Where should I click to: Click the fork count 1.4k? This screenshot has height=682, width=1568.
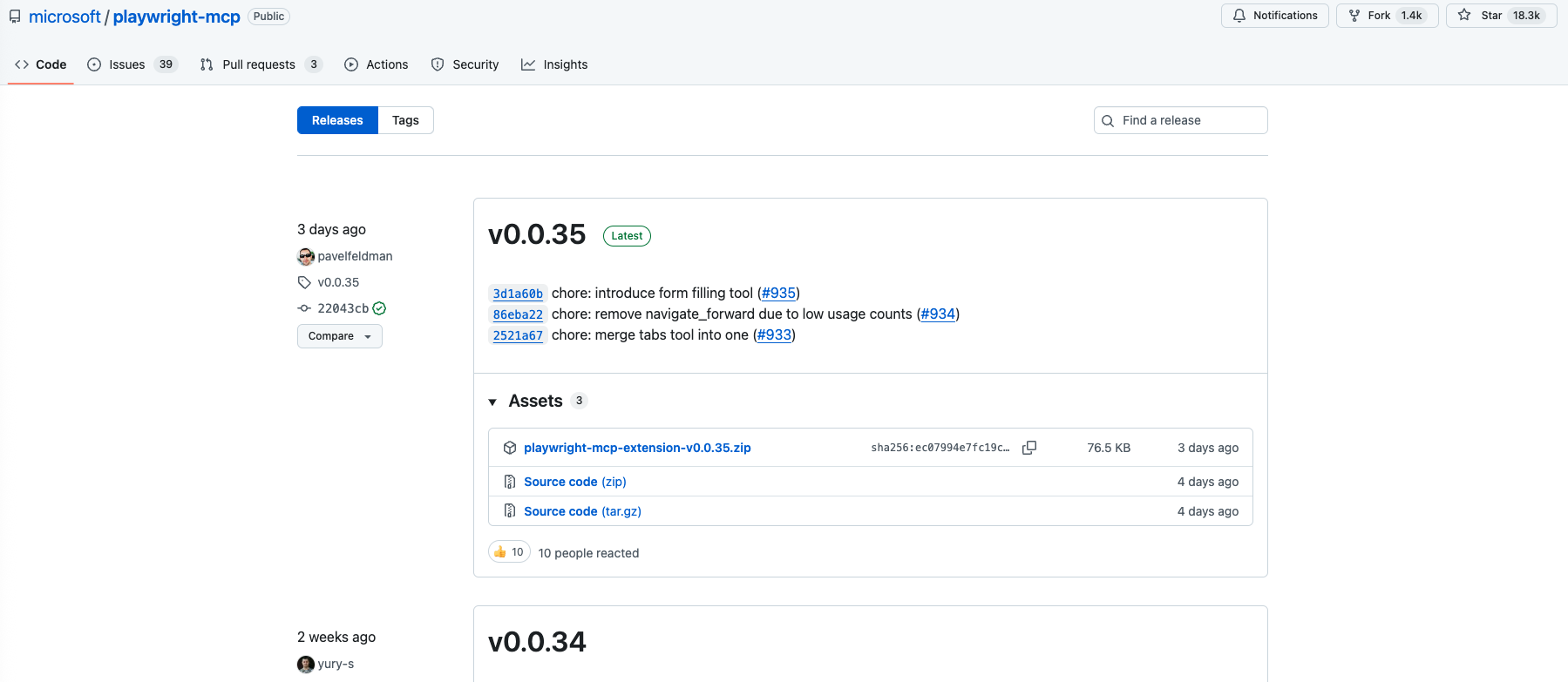(1411, 16)
